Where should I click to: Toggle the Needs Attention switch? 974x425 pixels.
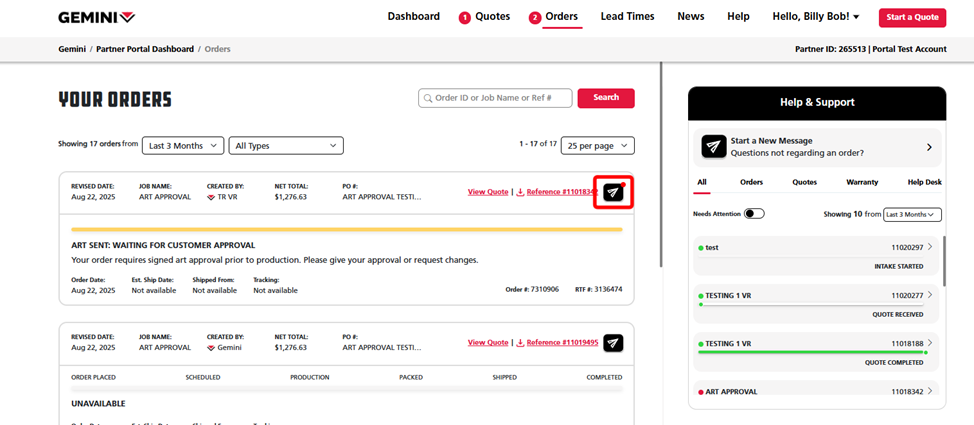click(x=754, y=214)
